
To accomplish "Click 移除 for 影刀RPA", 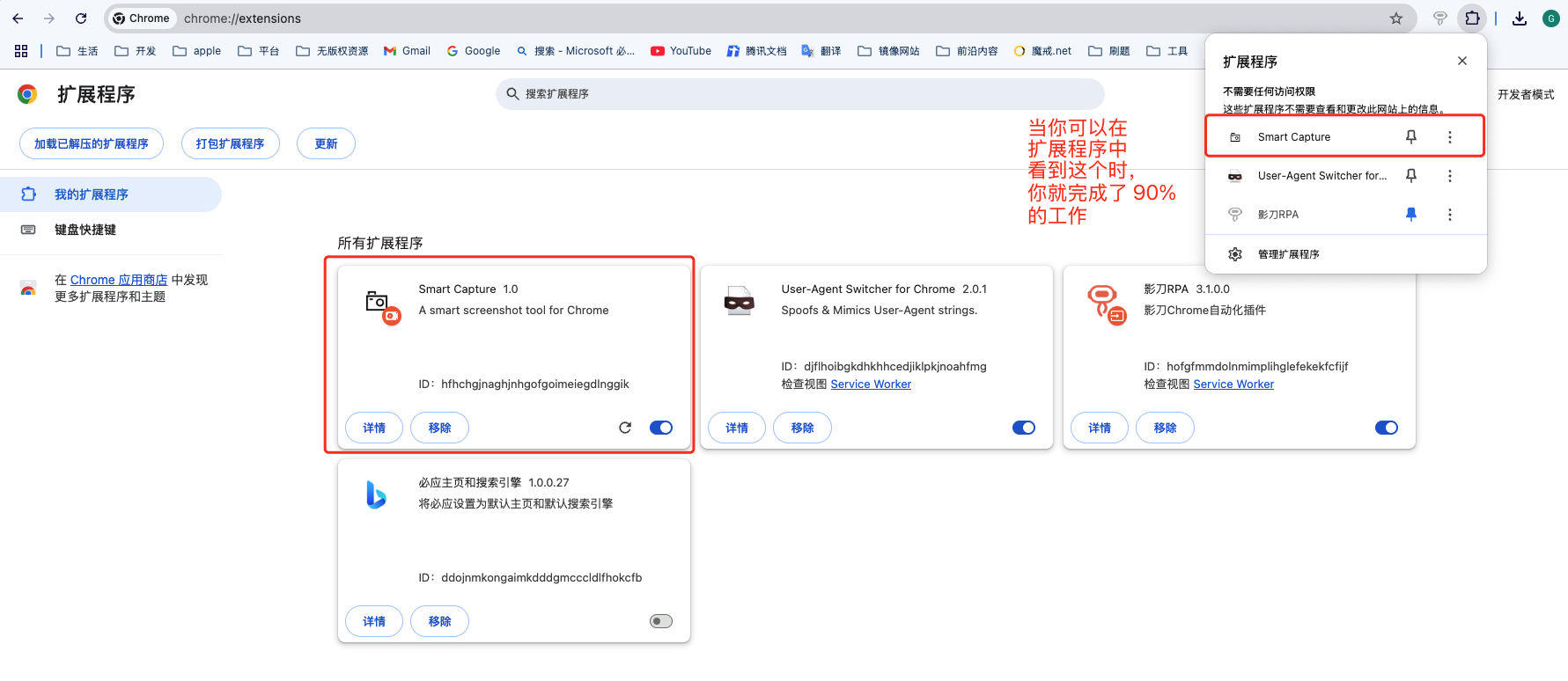I will (x=1166, y=428).
